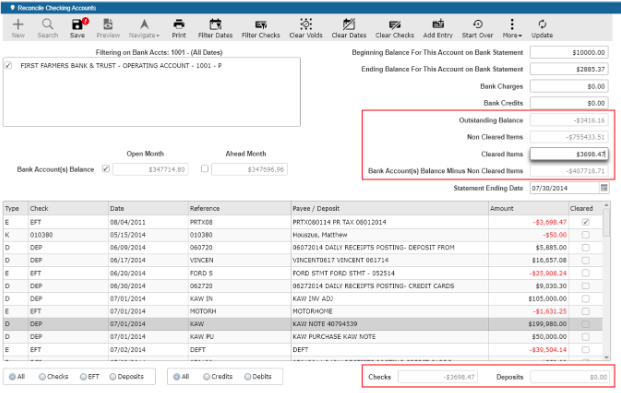621x393 pixels.
Task: Click the Bank Charges input field
Action: point(569,86)
